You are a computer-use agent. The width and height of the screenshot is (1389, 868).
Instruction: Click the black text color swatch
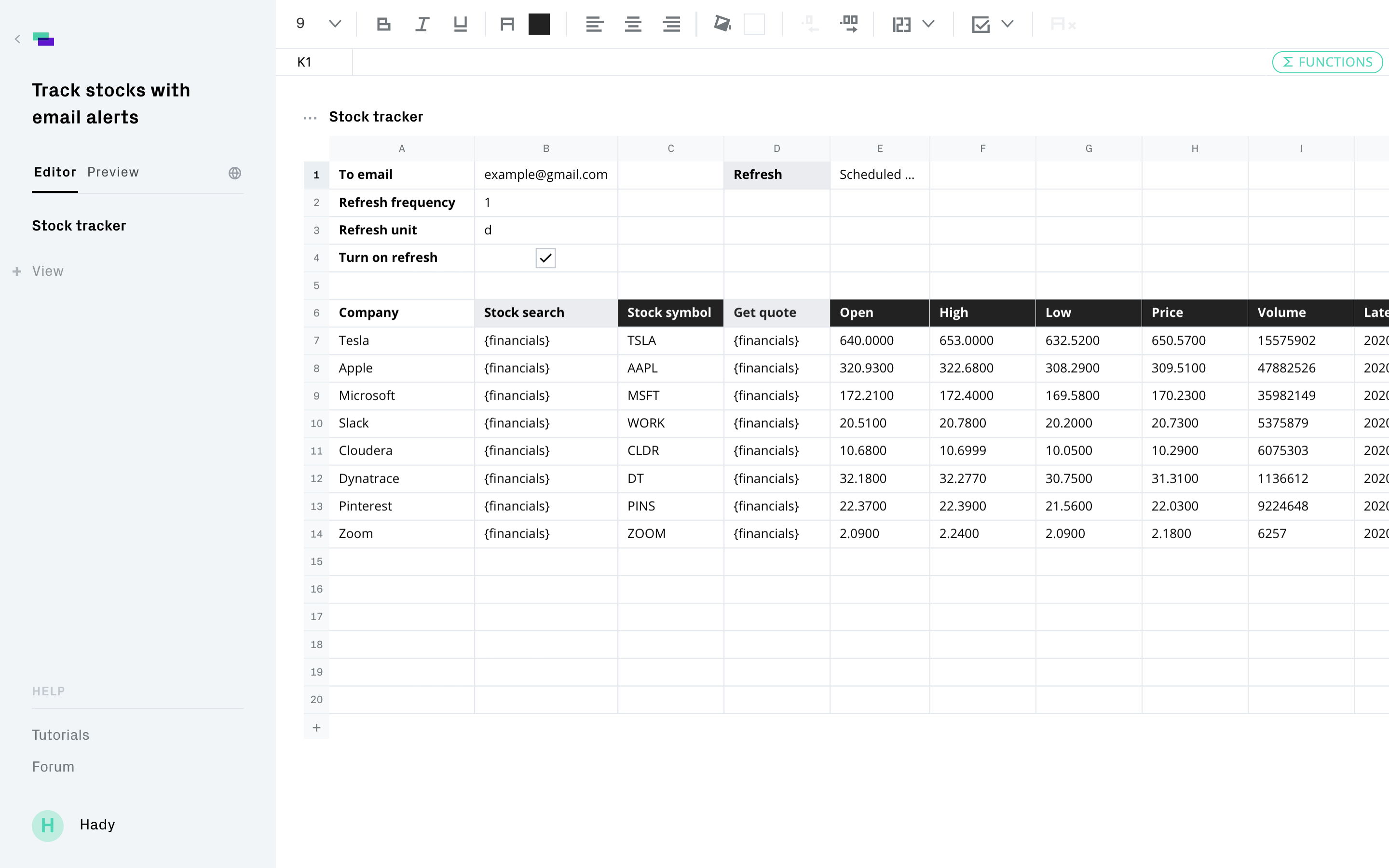pos(538,24)
